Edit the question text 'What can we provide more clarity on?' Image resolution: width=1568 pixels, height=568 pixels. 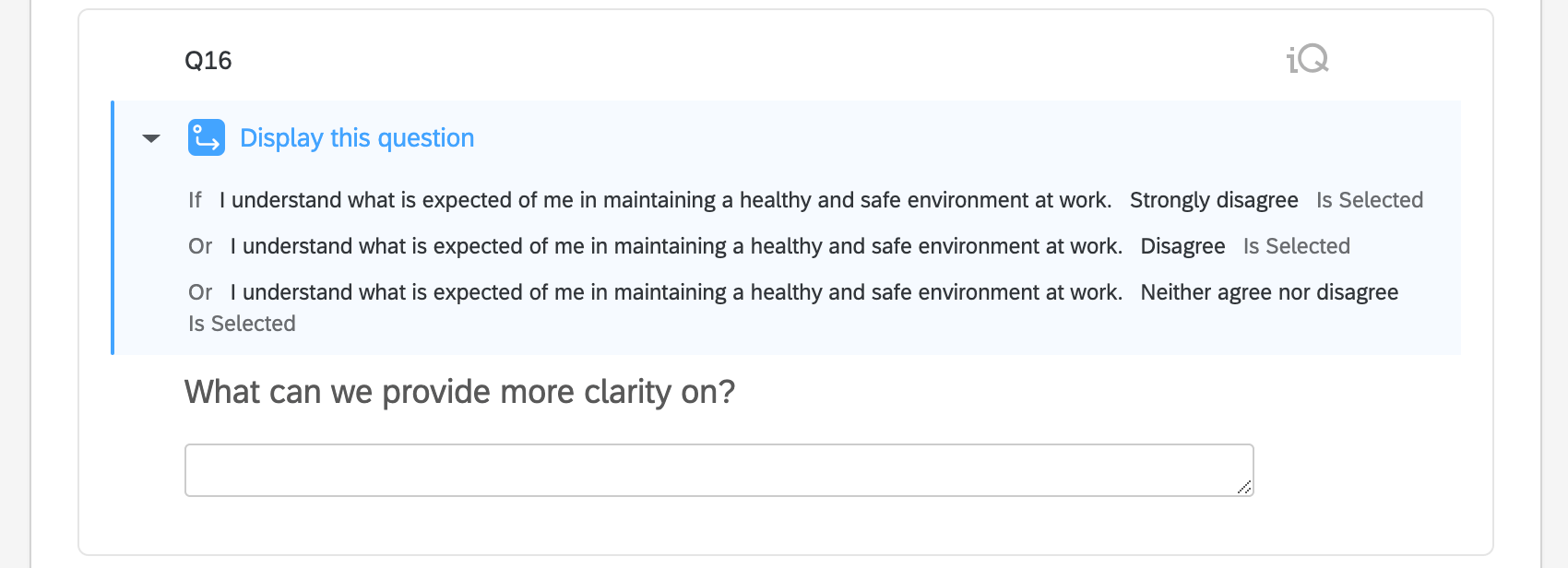tap(459, 391)
